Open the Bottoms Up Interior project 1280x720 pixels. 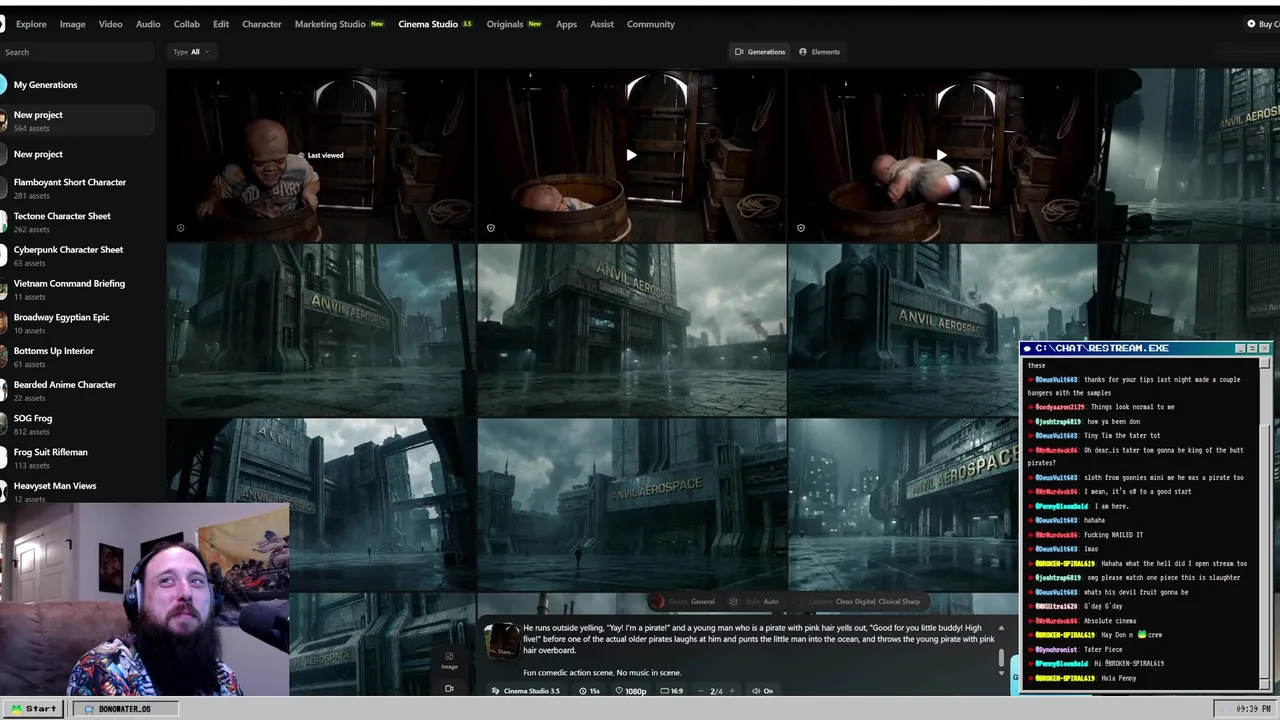coord(77,357)
